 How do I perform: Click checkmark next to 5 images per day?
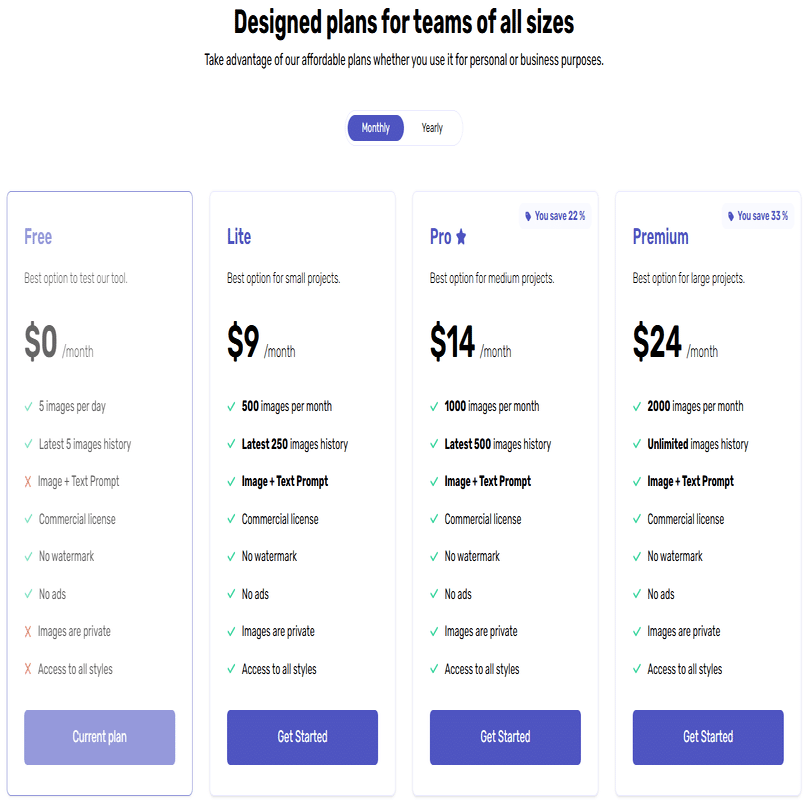pyautogui.click(x=29, y=407)
